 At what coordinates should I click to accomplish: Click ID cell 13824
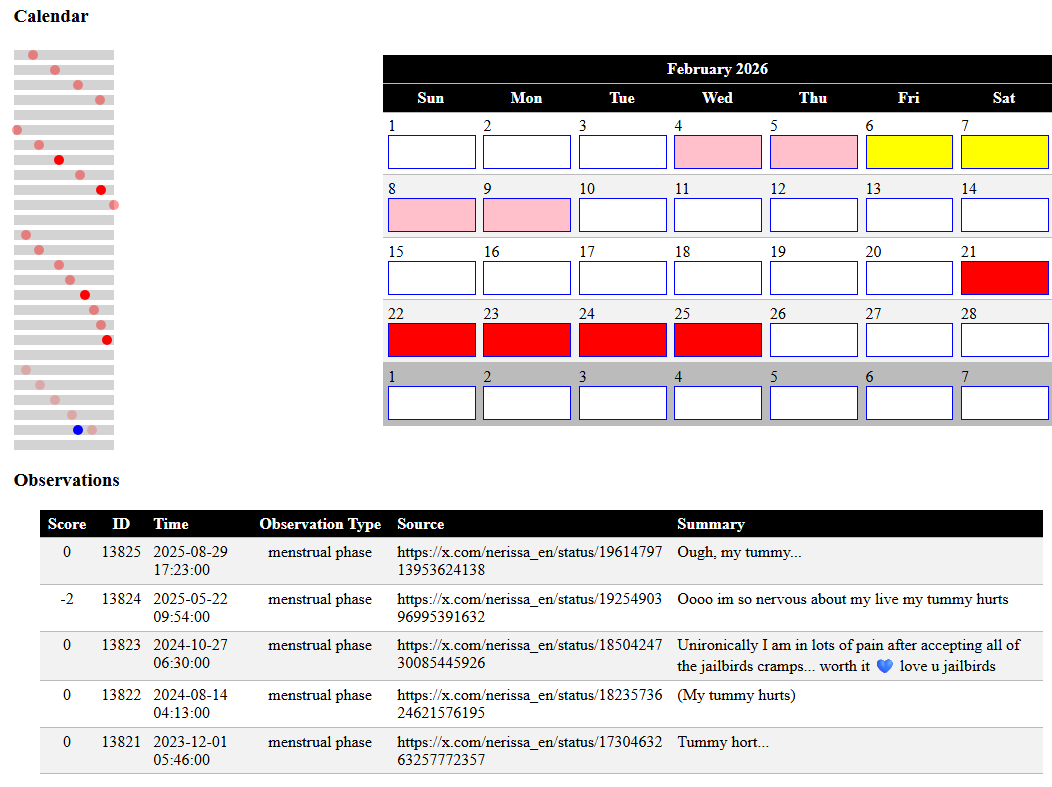pyautogui.click(x=121, y=599)
